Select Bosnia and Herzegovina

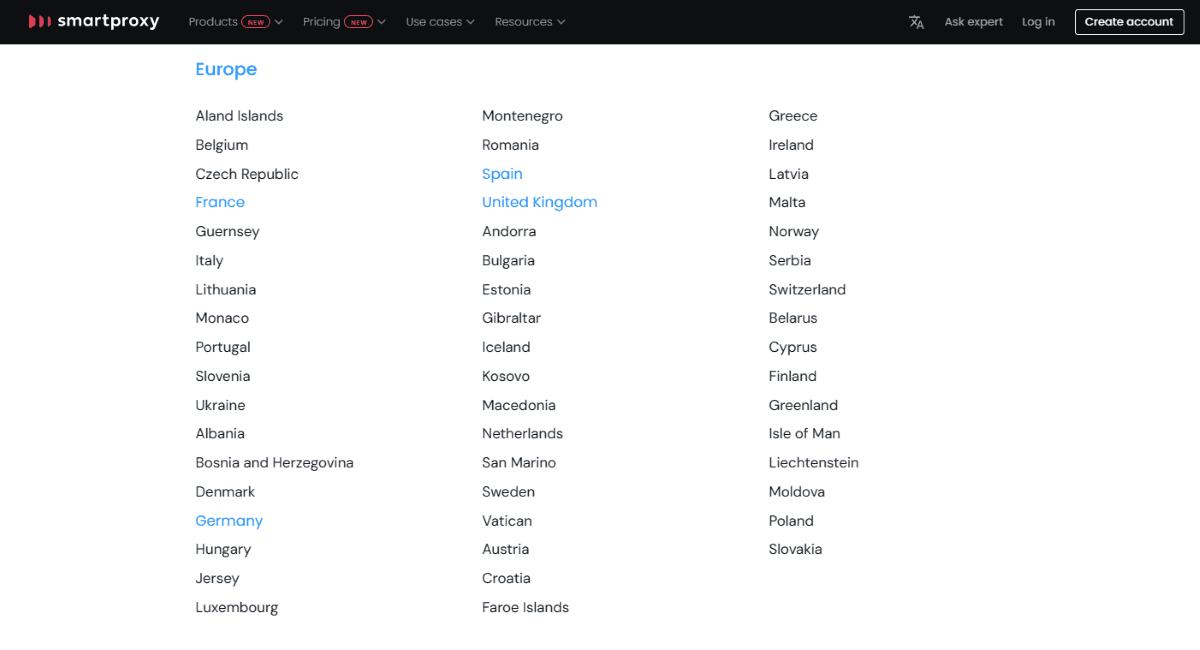click(274, 462)
